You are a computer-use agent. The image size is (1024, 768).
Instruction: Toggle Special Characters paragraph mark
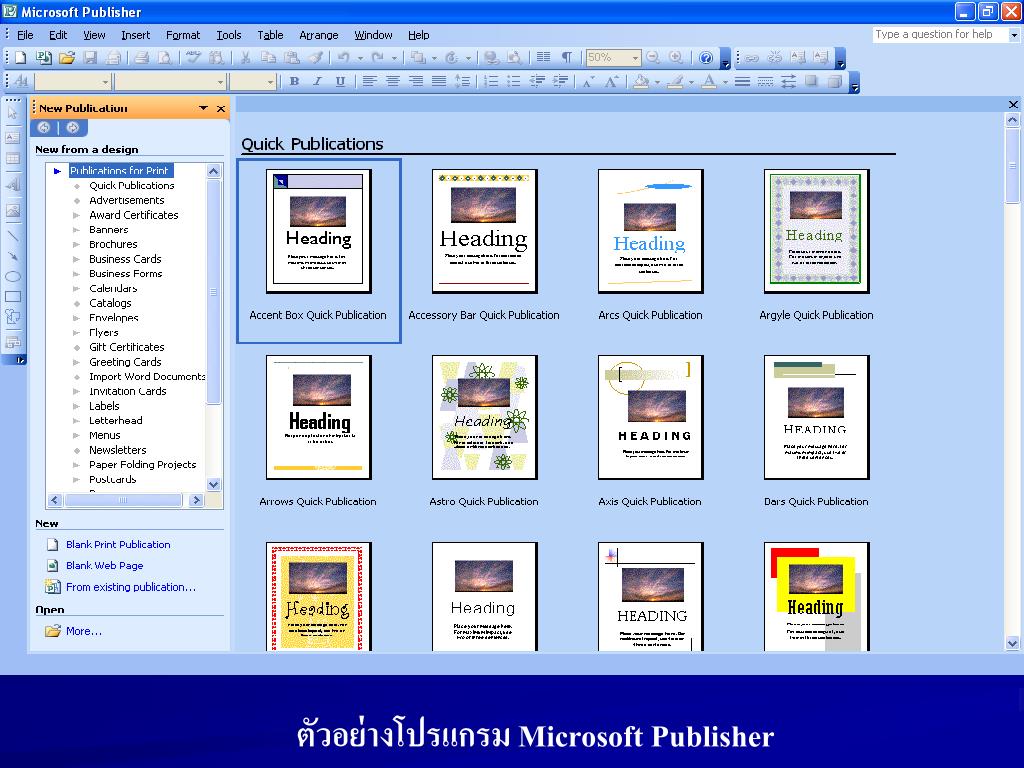pyautogui.click(x=567, y=57)
